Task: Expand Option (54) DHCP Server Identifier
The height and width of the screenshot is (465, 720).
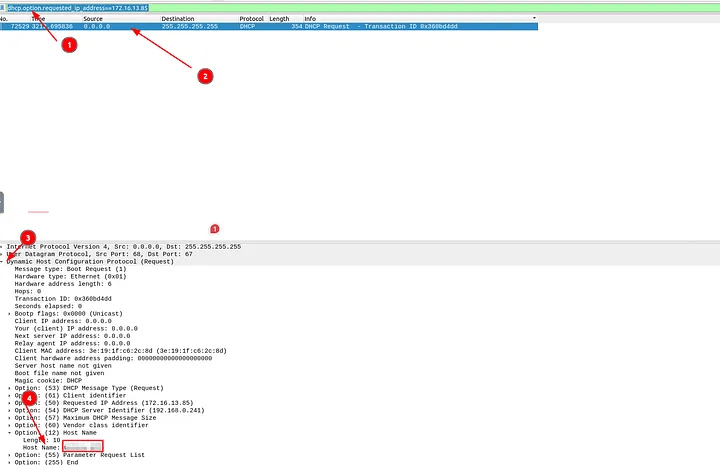Action: 11,410
